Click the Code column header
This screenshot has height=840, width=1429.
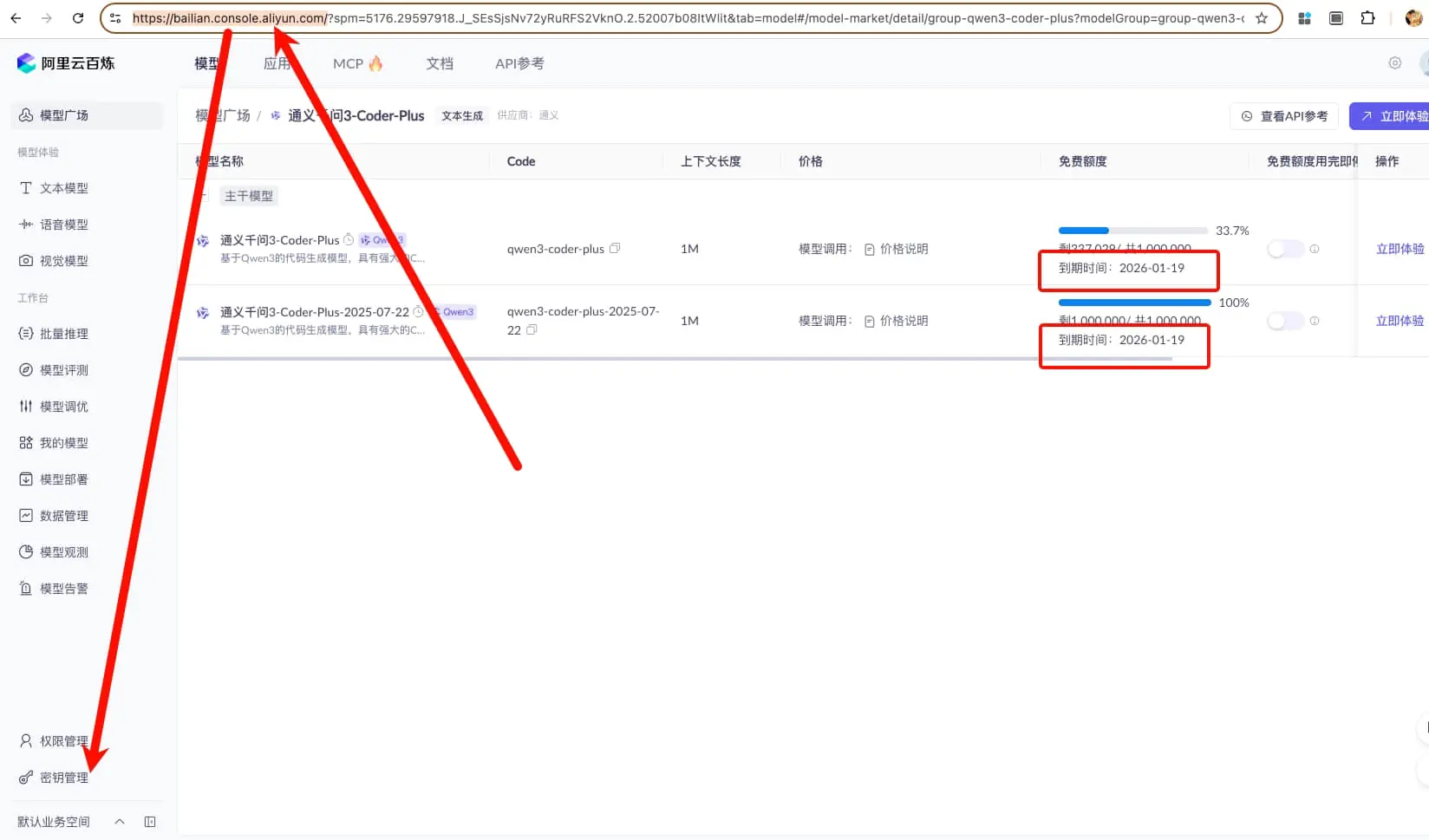click(x=521, y=161)
